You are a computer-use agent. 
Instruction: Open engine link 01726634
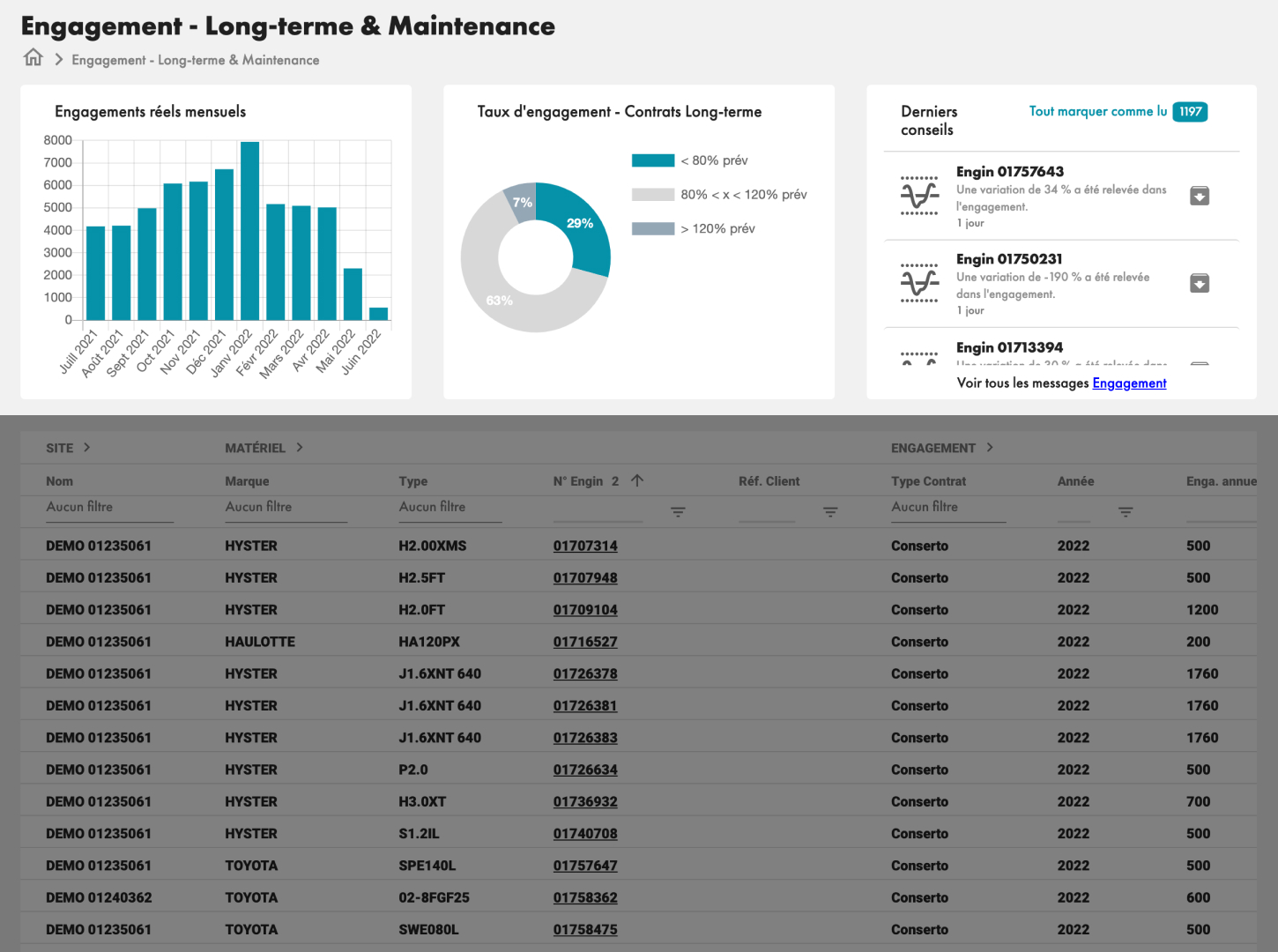pos(585,770)
